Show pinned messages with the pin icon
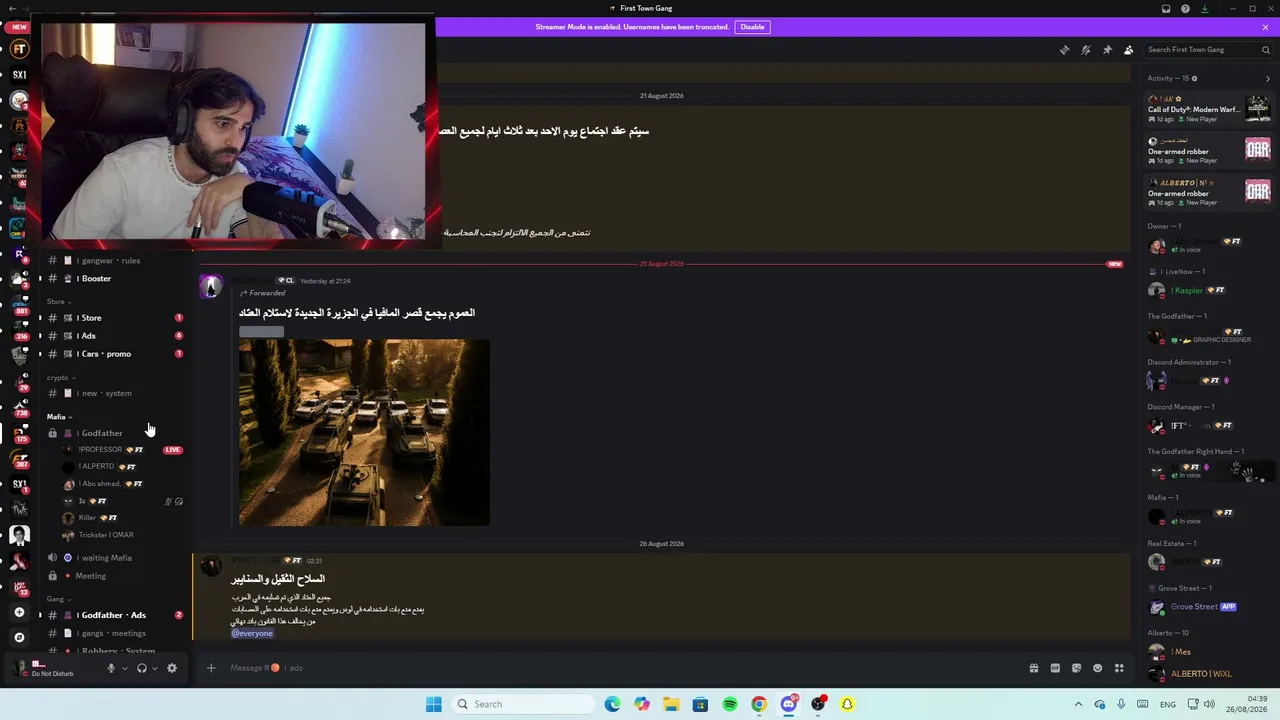1280x720 pixels. (1107, 50)
